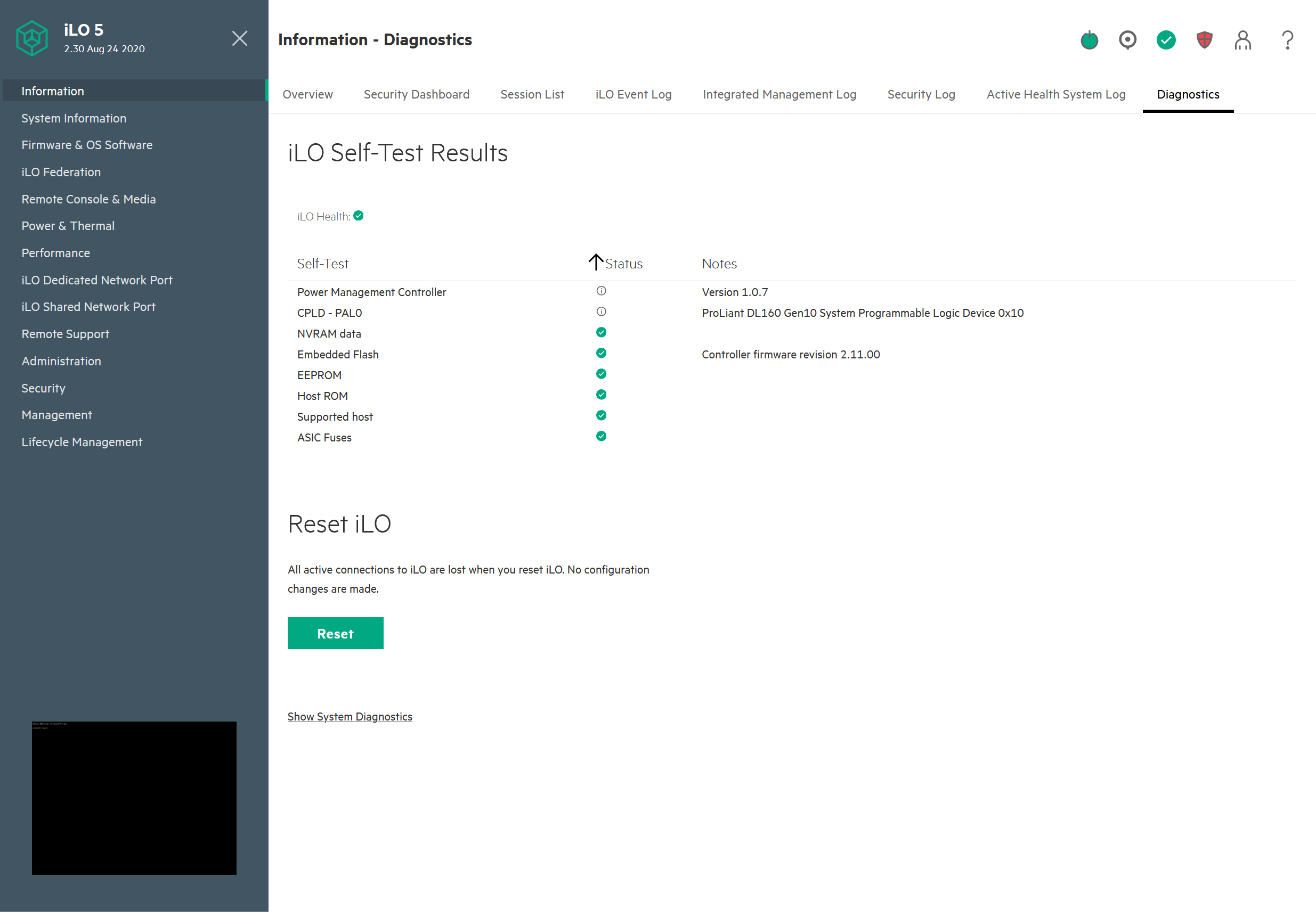Click the UID indicator icon

click(1127, 40)
